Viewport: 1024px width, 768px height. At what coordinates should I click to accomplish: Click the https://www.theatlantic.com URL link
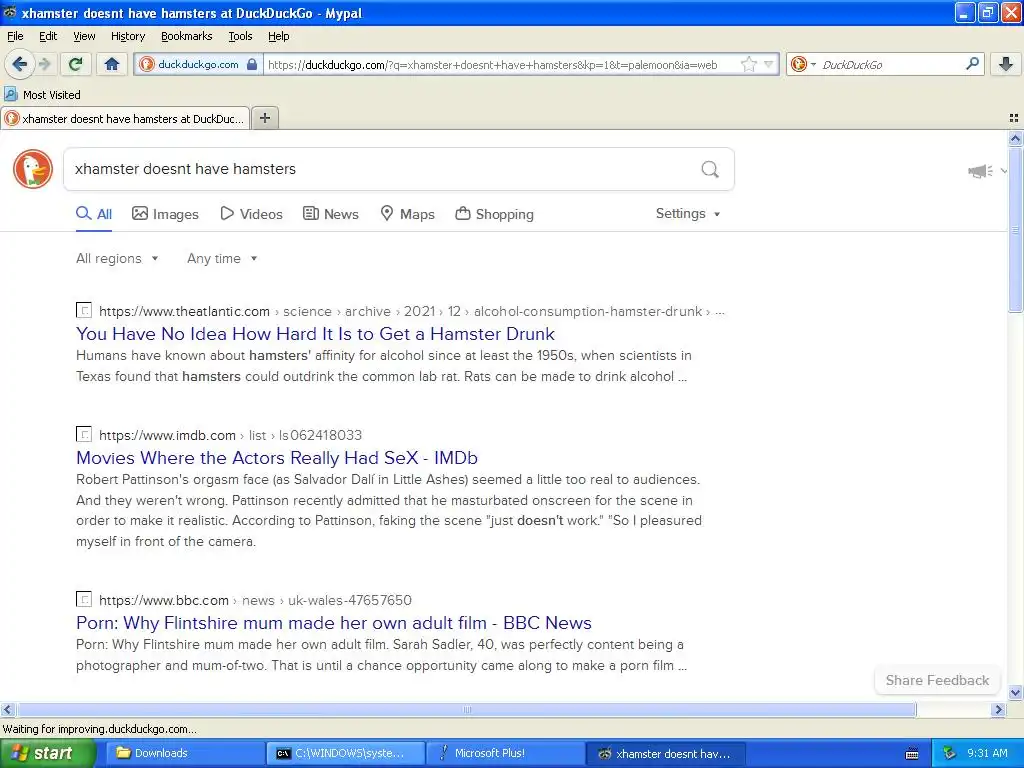click(184, 312)
